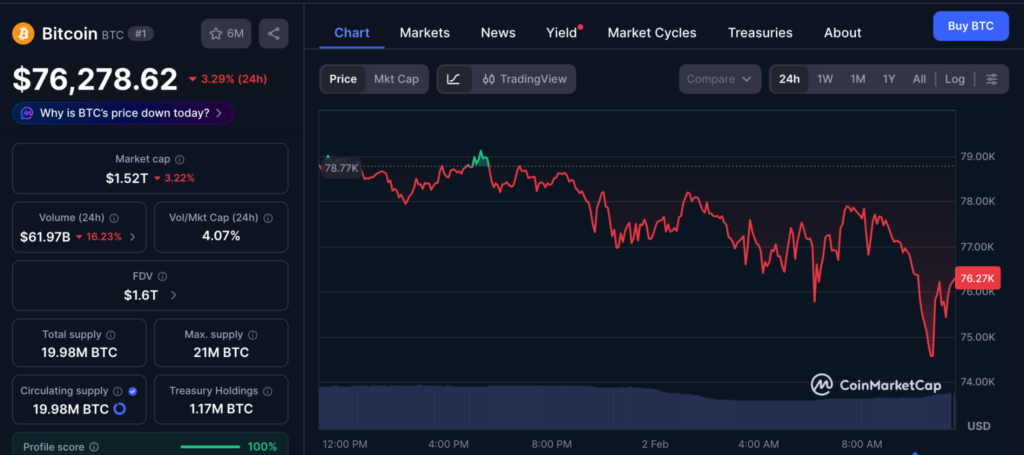
Task: Click the Buy BTC button
Action: (969, 26)
